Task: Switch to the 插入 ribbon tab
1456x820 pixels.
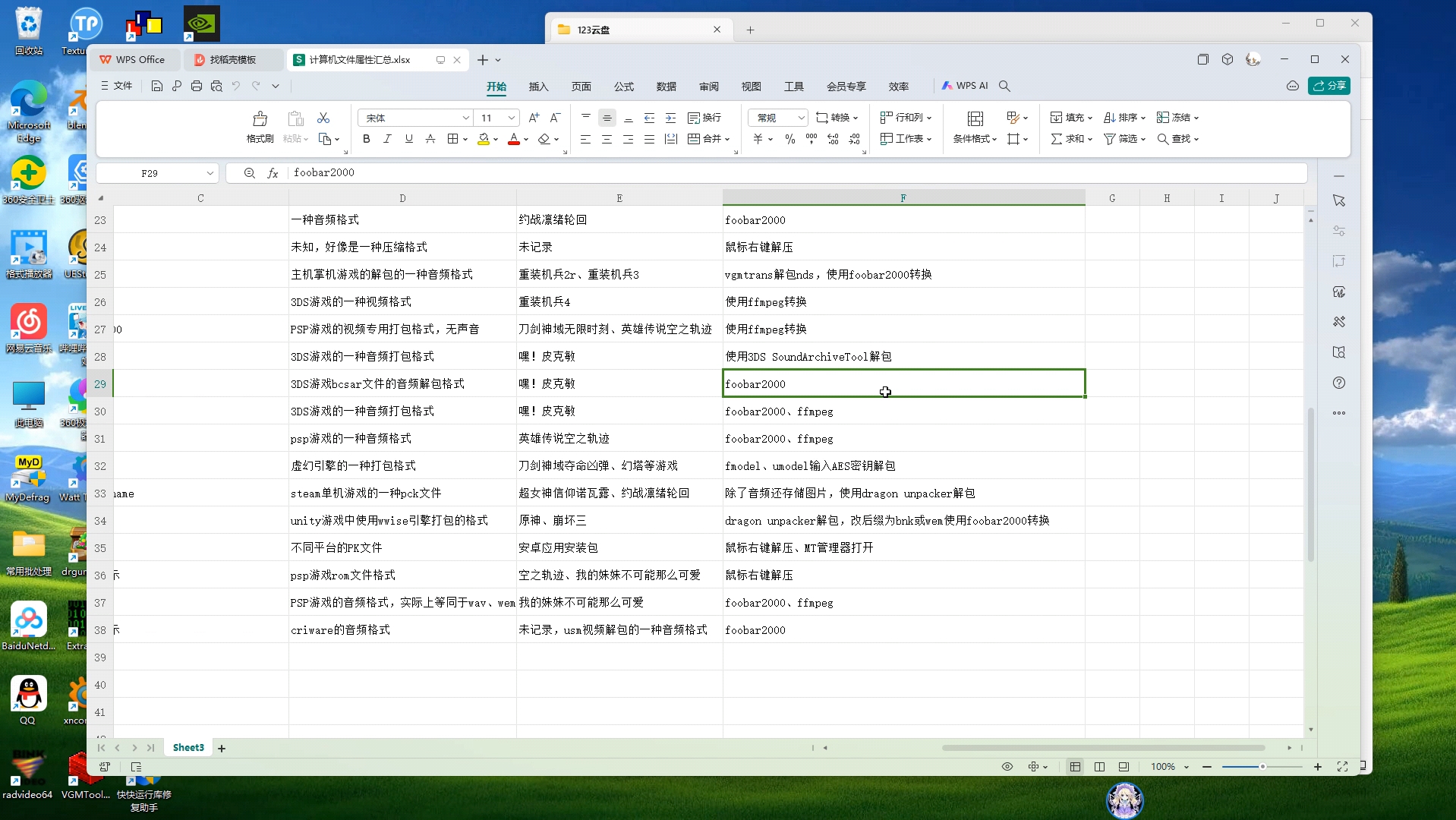Action: [x=538, y=86]
